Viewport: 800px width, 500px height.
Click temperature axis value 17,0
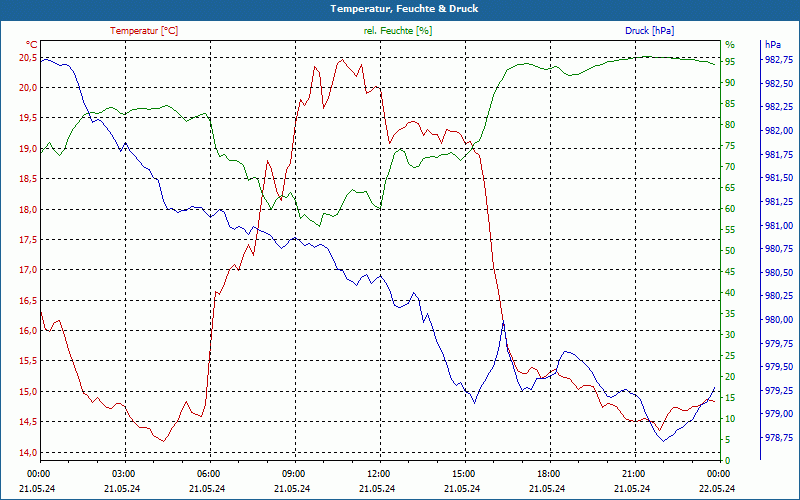pyautogui.click(x=28, y=270)
